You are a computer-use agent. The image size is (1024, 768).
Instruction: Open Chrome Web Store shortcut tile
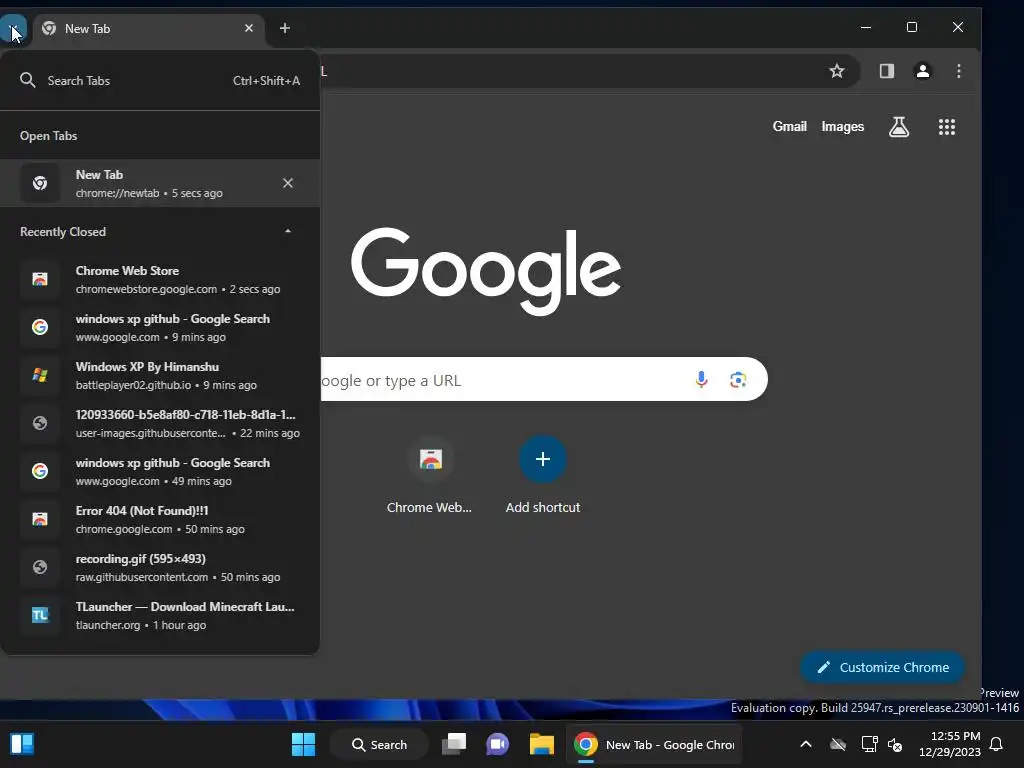(430, 475)
